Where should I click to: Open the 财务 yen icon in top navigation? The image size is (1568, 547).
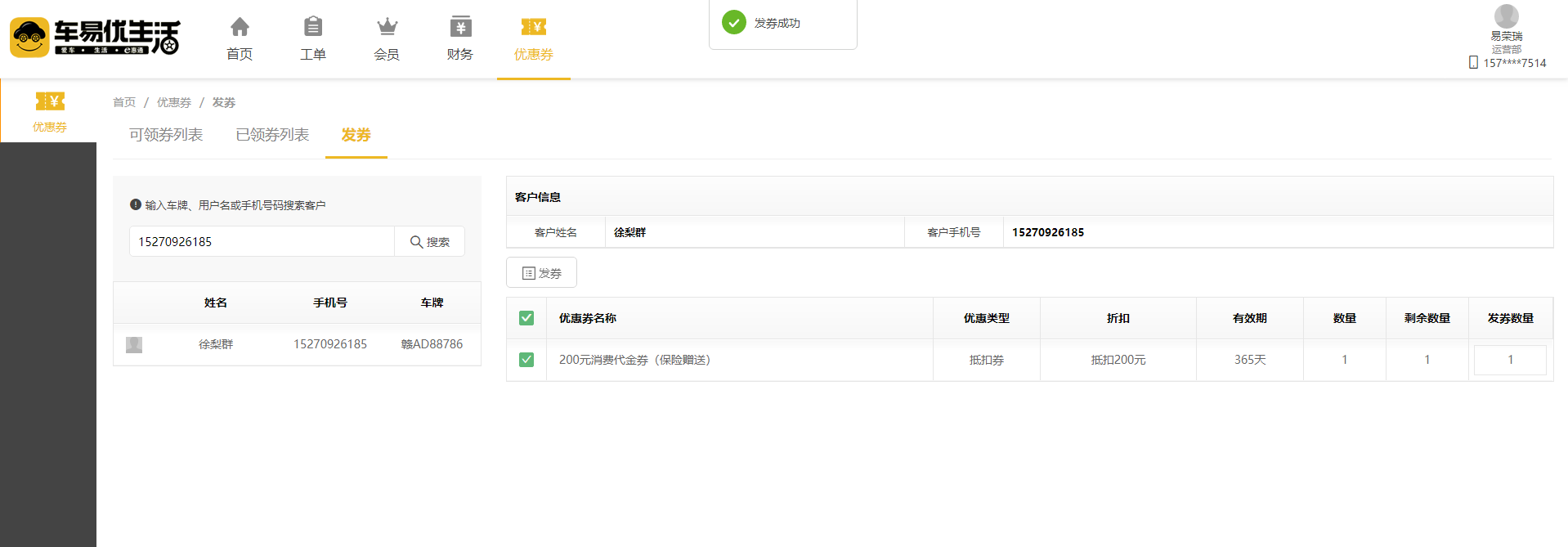click(460, 27)
